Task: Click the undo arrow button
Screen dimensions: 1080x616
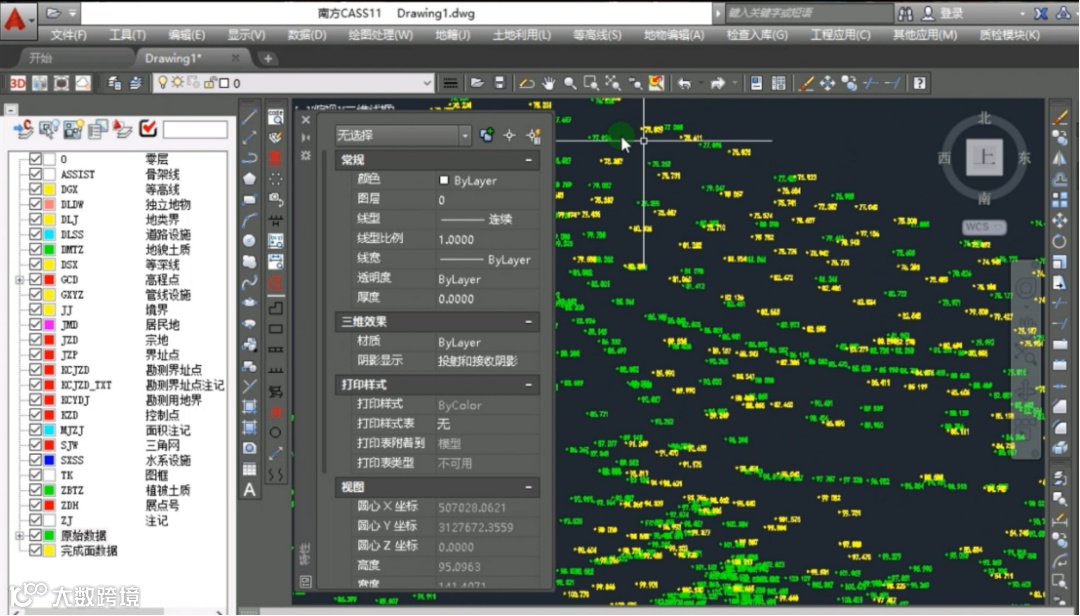Action: [x=684, y=83]
